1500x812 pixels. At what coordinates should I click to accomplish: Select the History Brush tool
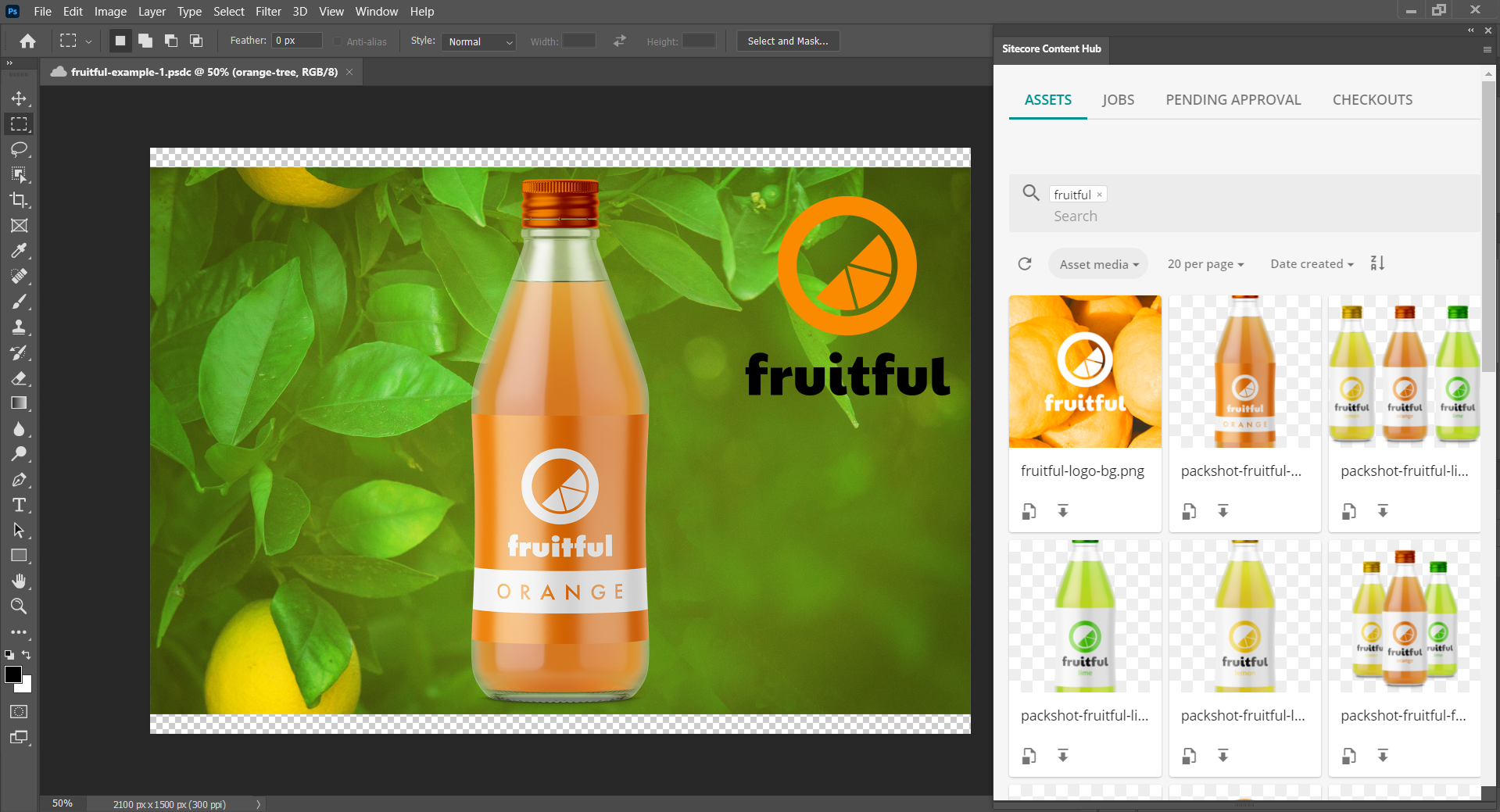[19, 352]
